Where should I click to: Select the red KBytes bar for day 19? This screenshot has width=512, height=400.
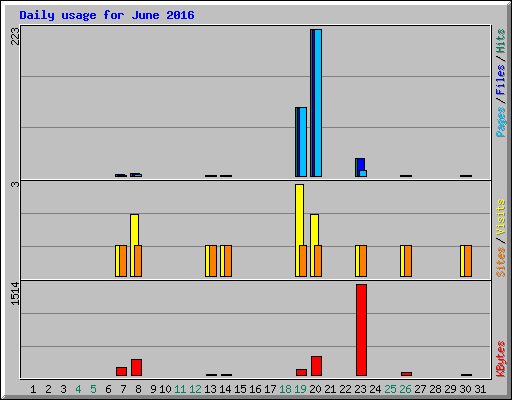[x=301, y=373]
